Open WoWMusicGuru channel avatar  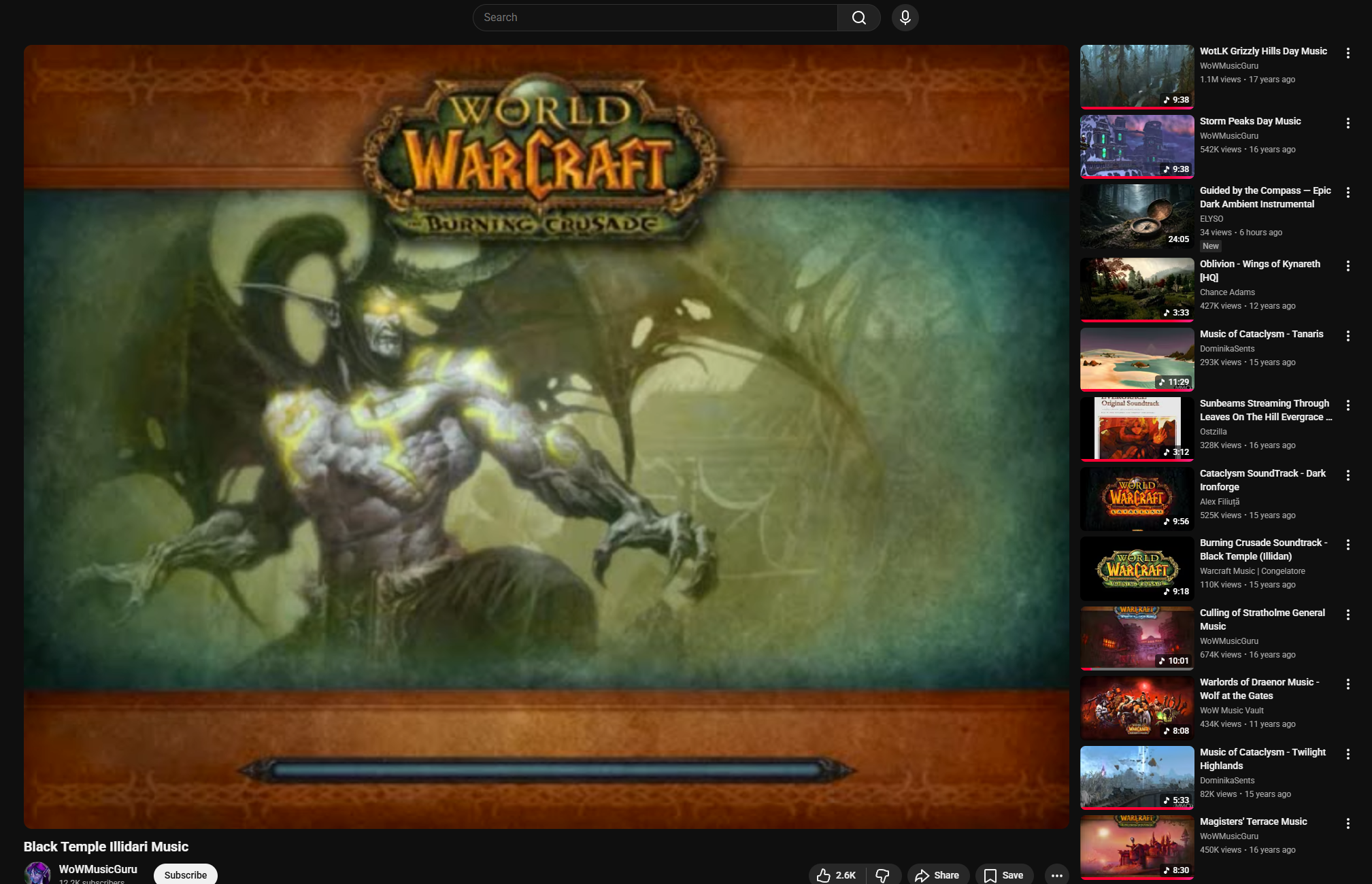(x=37, y=873)
